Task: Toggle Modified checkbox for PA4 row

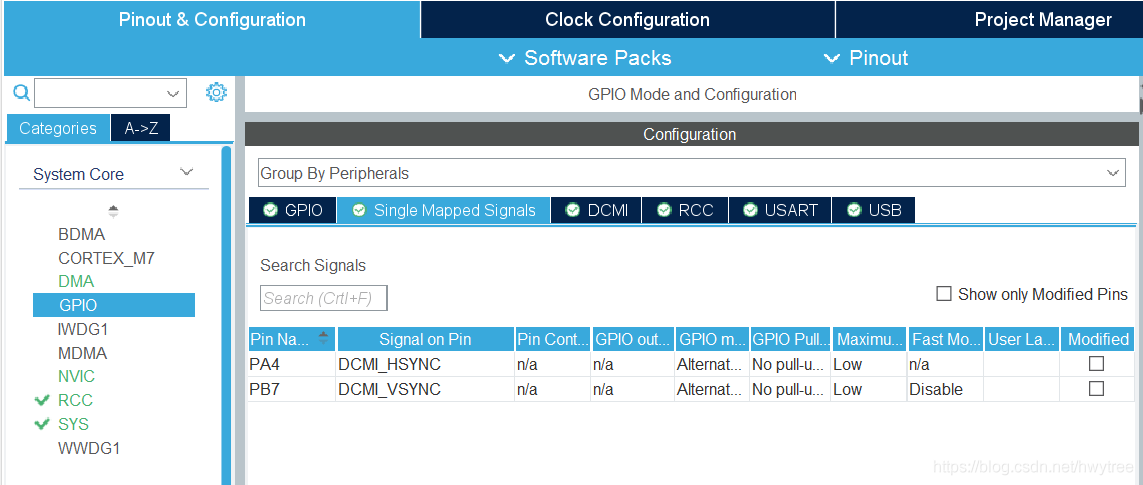Action: 1096,364
